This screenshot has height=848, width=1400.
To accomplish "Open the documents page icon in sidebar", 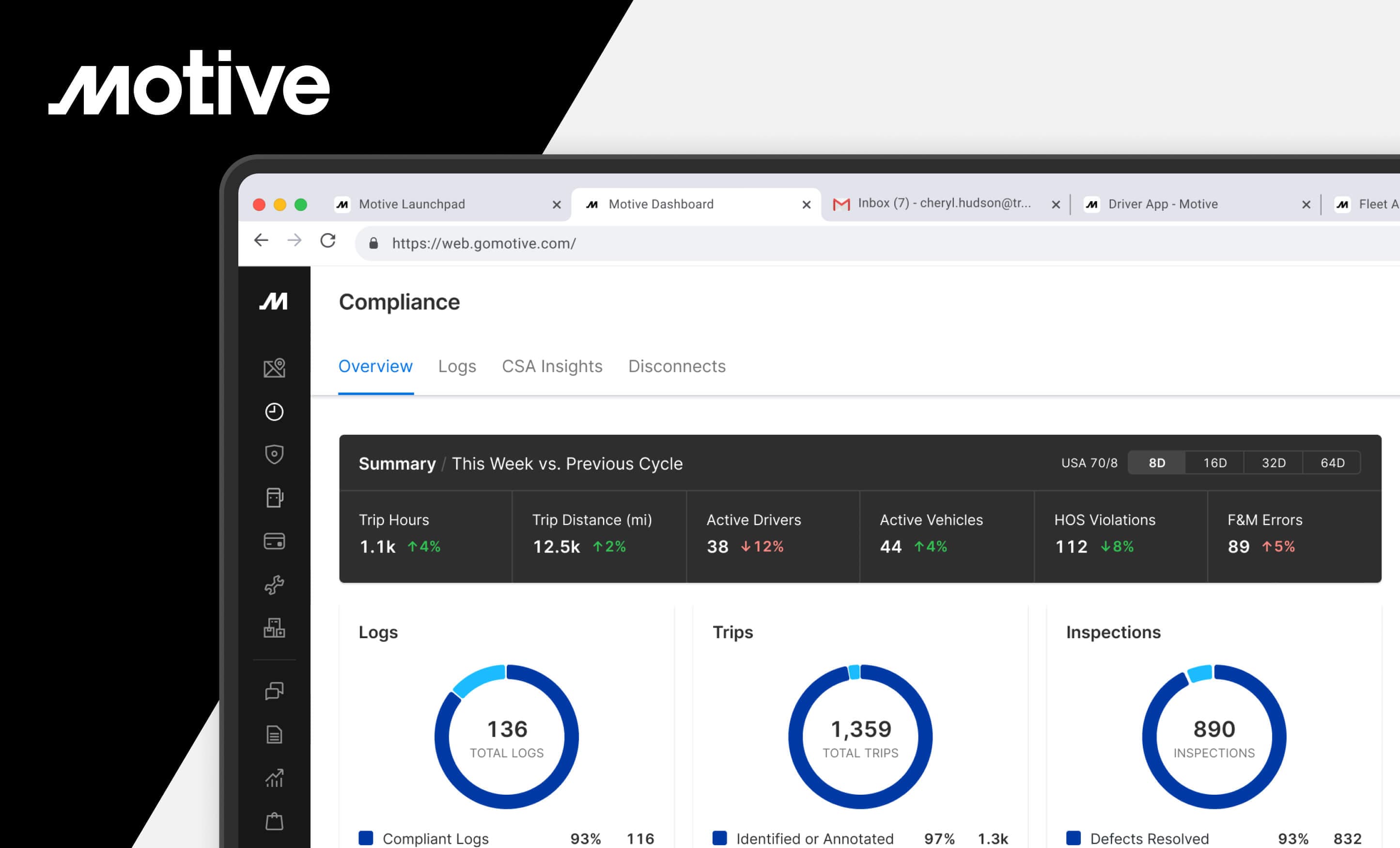I will click(x=275, y=734).
